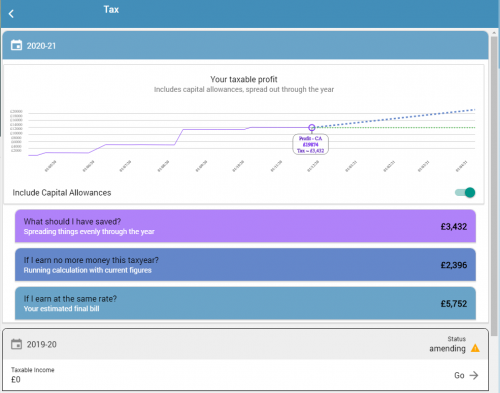500x393 pixels.
Task: Click the Go arrow icon
Action: [x=474, y=375]
